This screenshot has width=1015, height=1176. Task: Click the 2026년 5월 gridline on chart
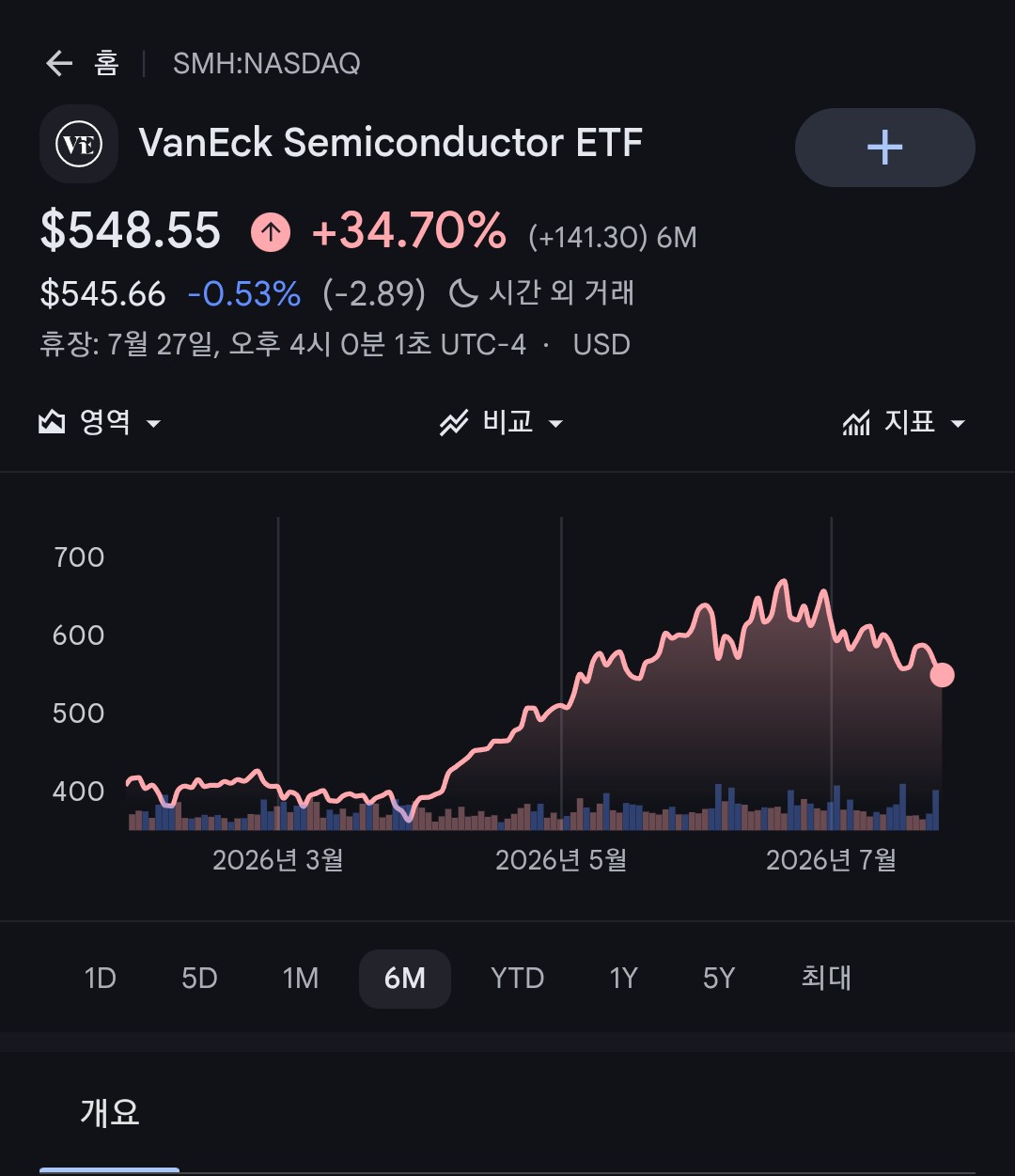pos(561,672)
